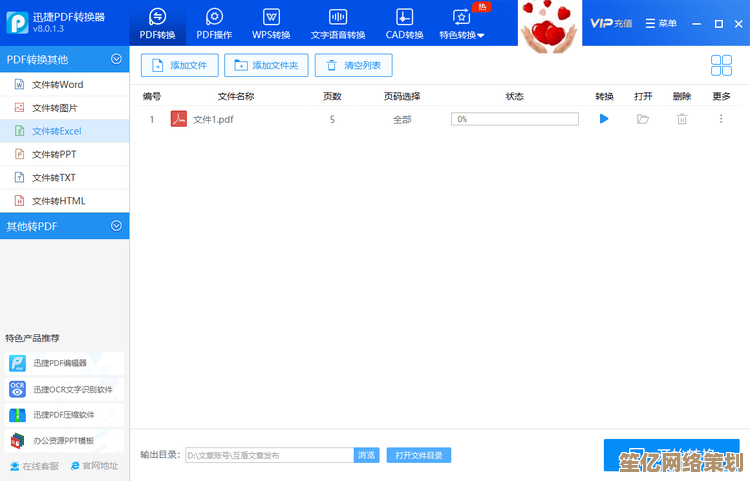Expand the 特色转换 dropdown tab

pyautogui.click(x=462, y=23)
